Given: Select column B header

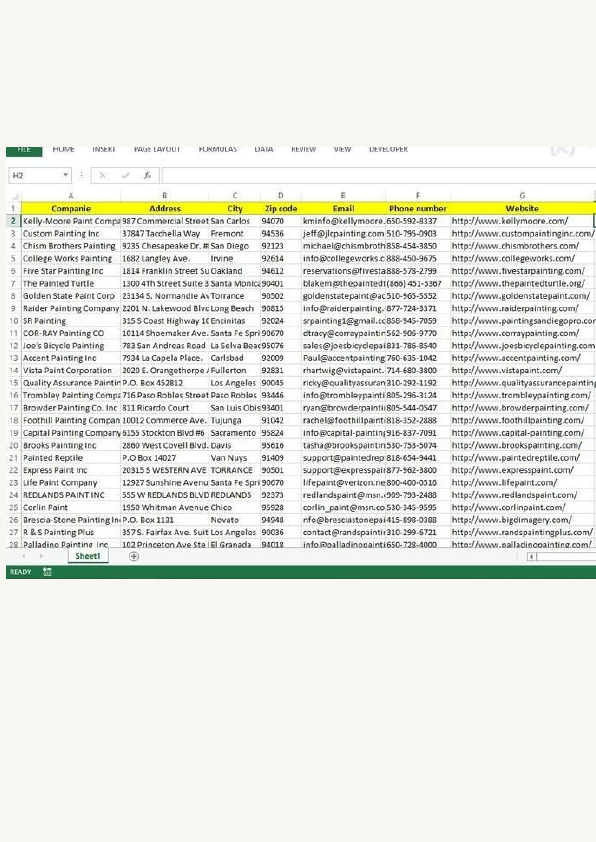Looking at the screenshot, I should pyautogui.click(x=164, y=195).
